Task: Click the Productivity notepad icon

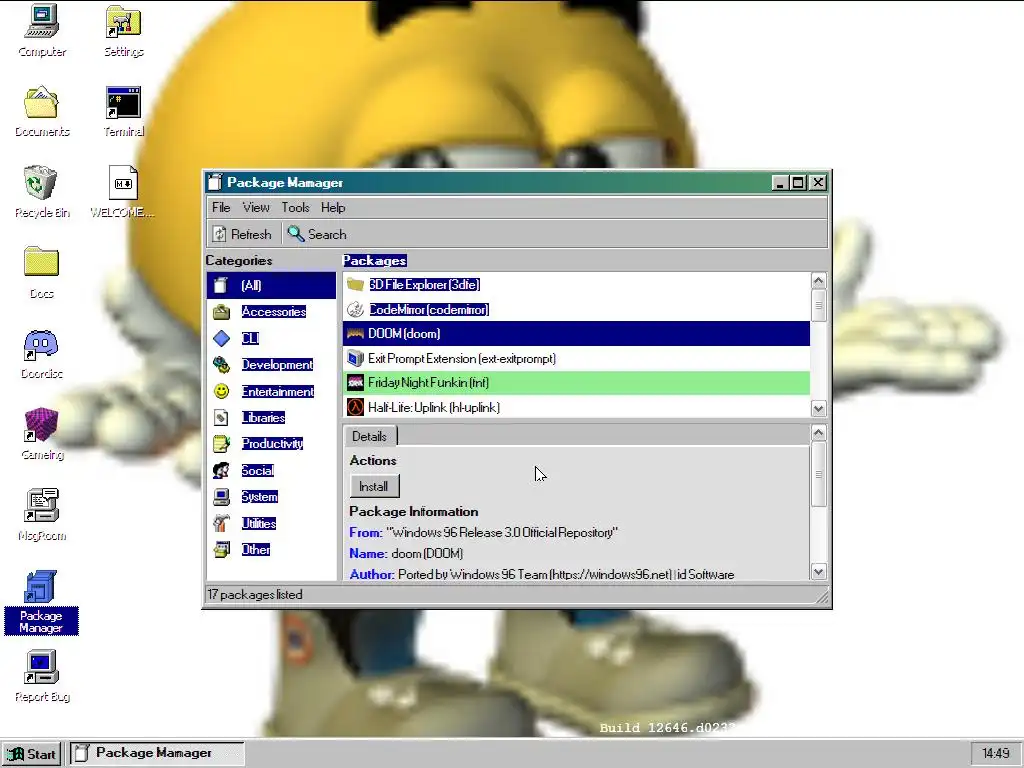Action: [221, 443]
